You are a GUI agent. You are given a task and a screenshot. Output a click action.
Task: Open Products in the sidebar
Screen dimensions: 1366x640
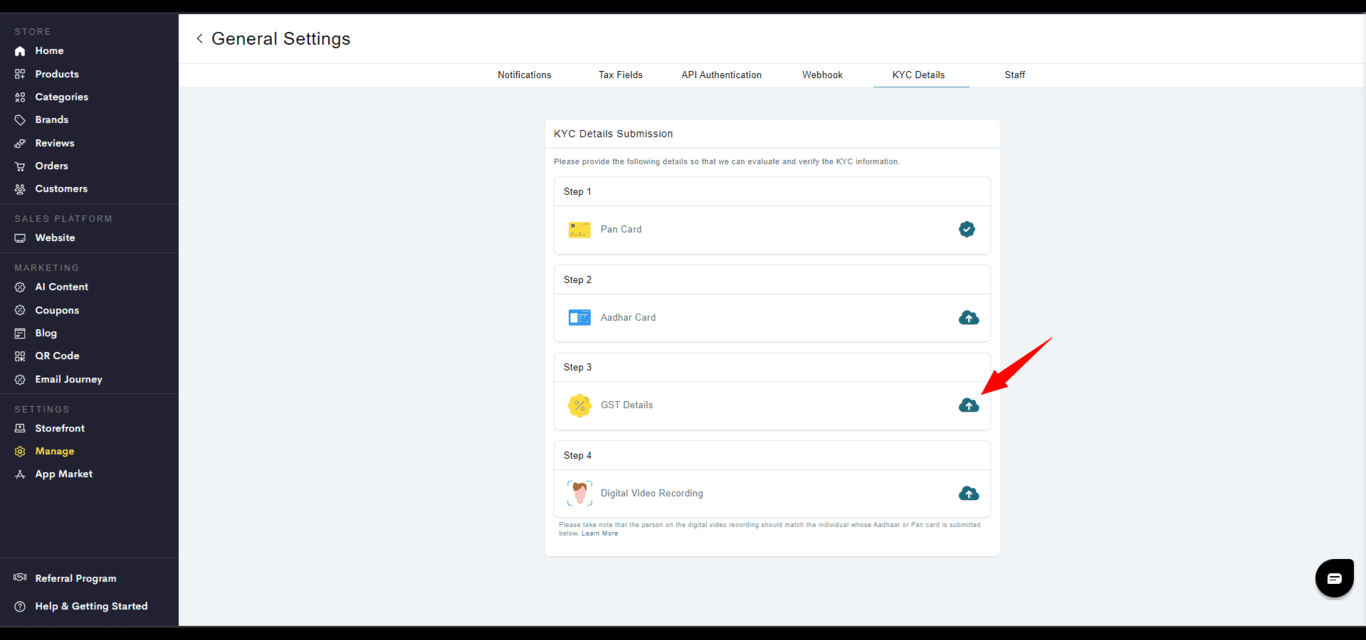pos(56,74)
